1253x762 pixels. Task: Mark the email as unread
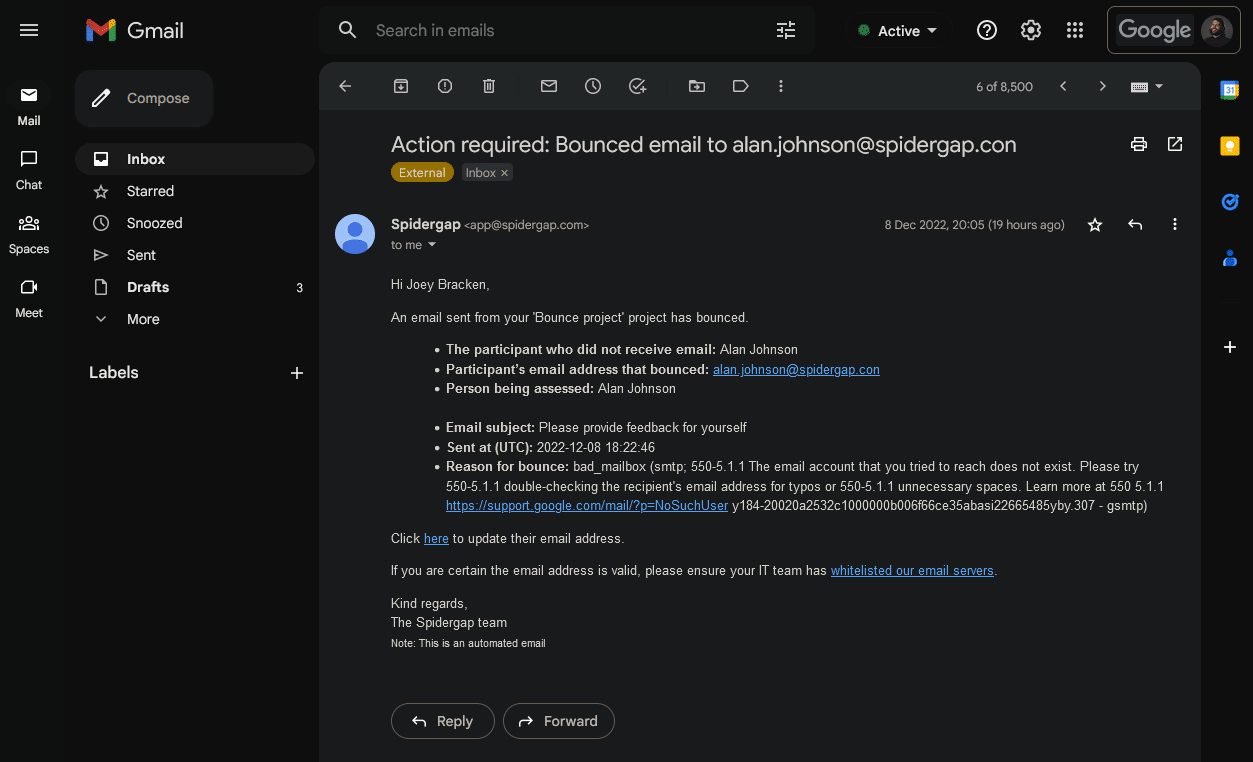548,86
